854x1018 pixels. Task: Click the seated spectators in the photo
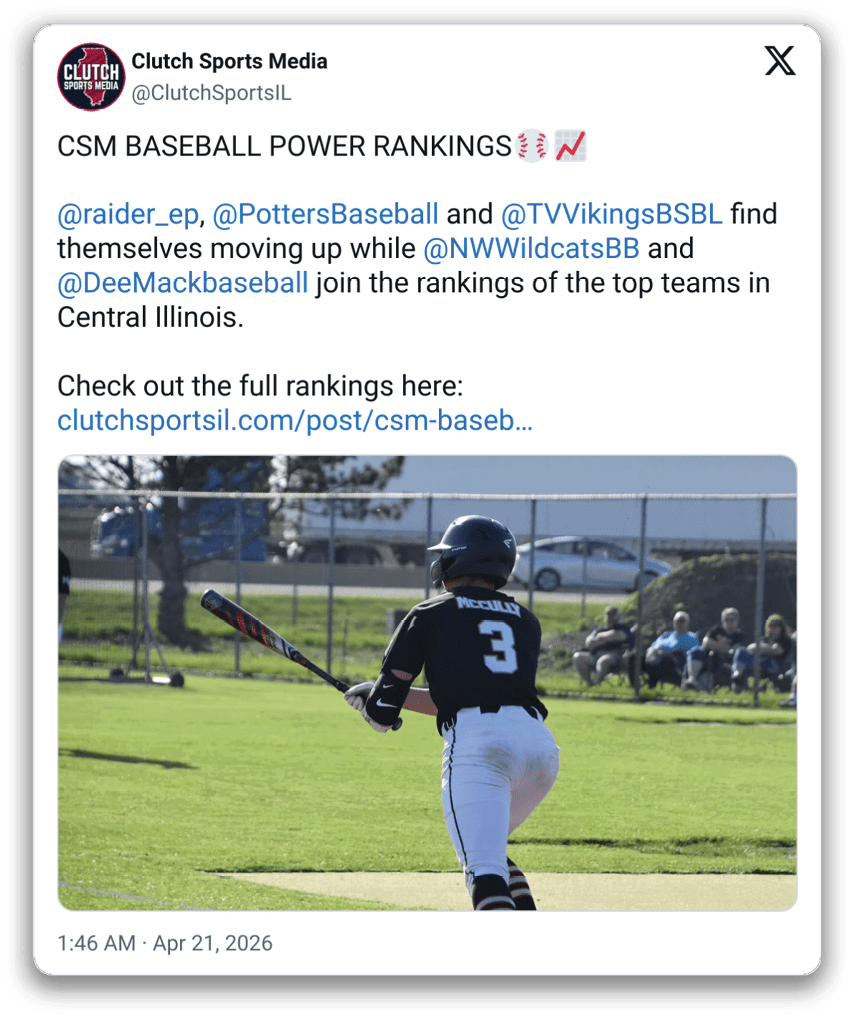[685, 649]
